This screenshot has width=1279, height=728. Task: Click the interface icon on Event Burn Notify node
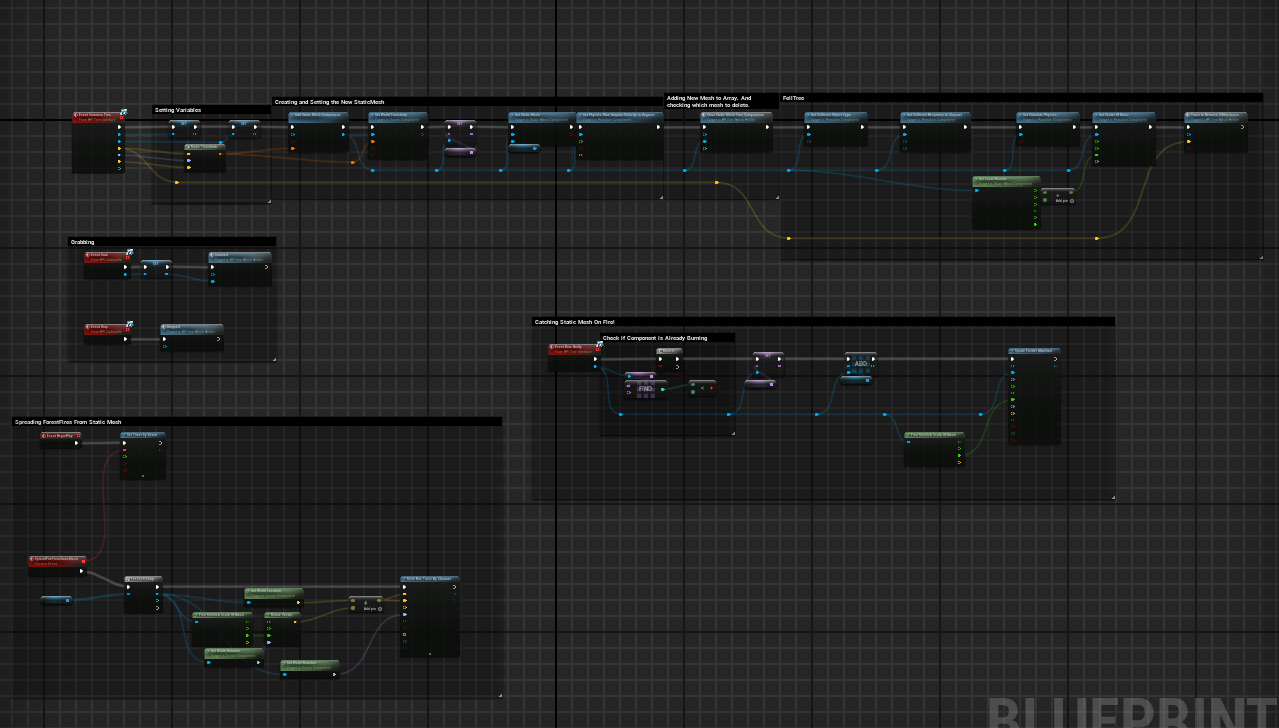(601, 345)
